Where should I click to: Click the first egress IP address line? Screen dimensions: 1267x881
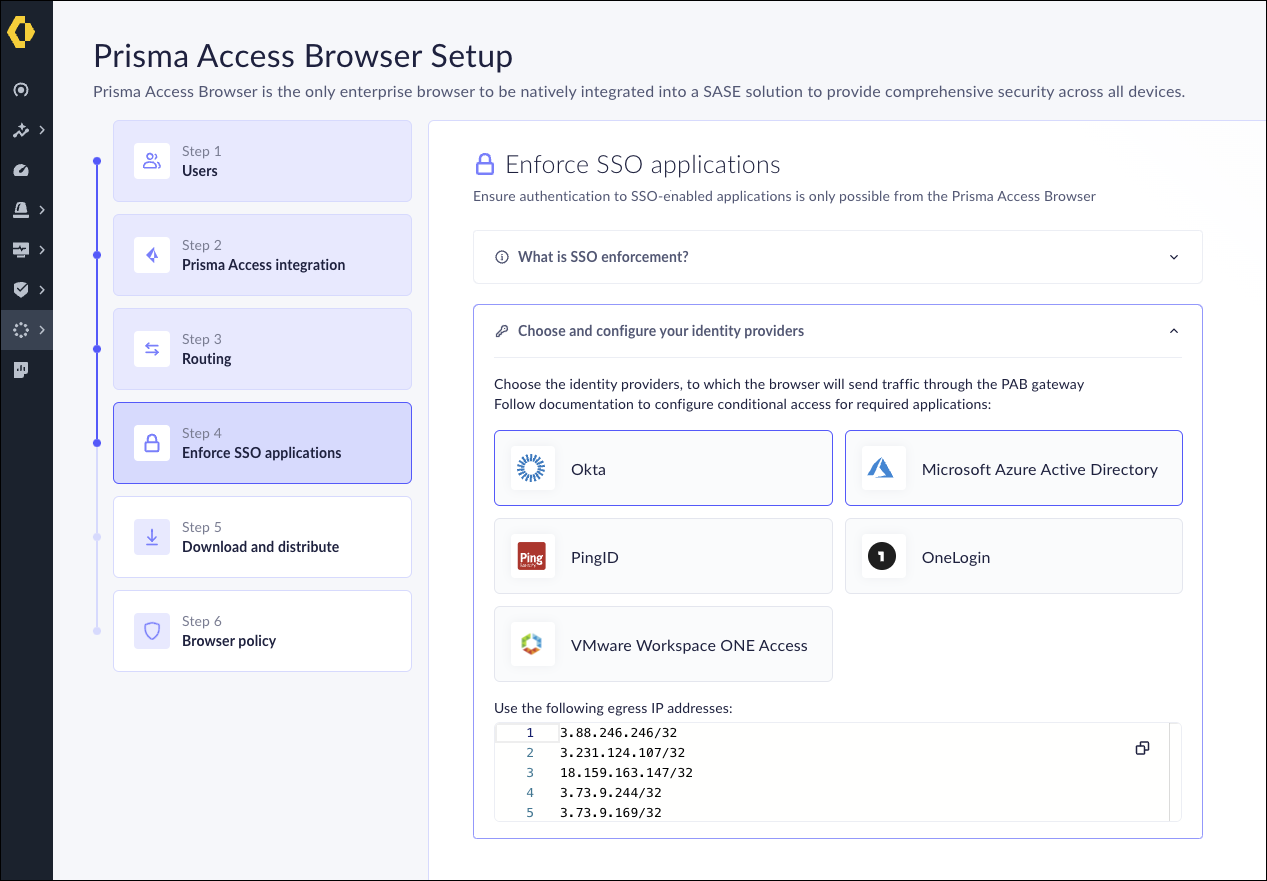[618, 733]
